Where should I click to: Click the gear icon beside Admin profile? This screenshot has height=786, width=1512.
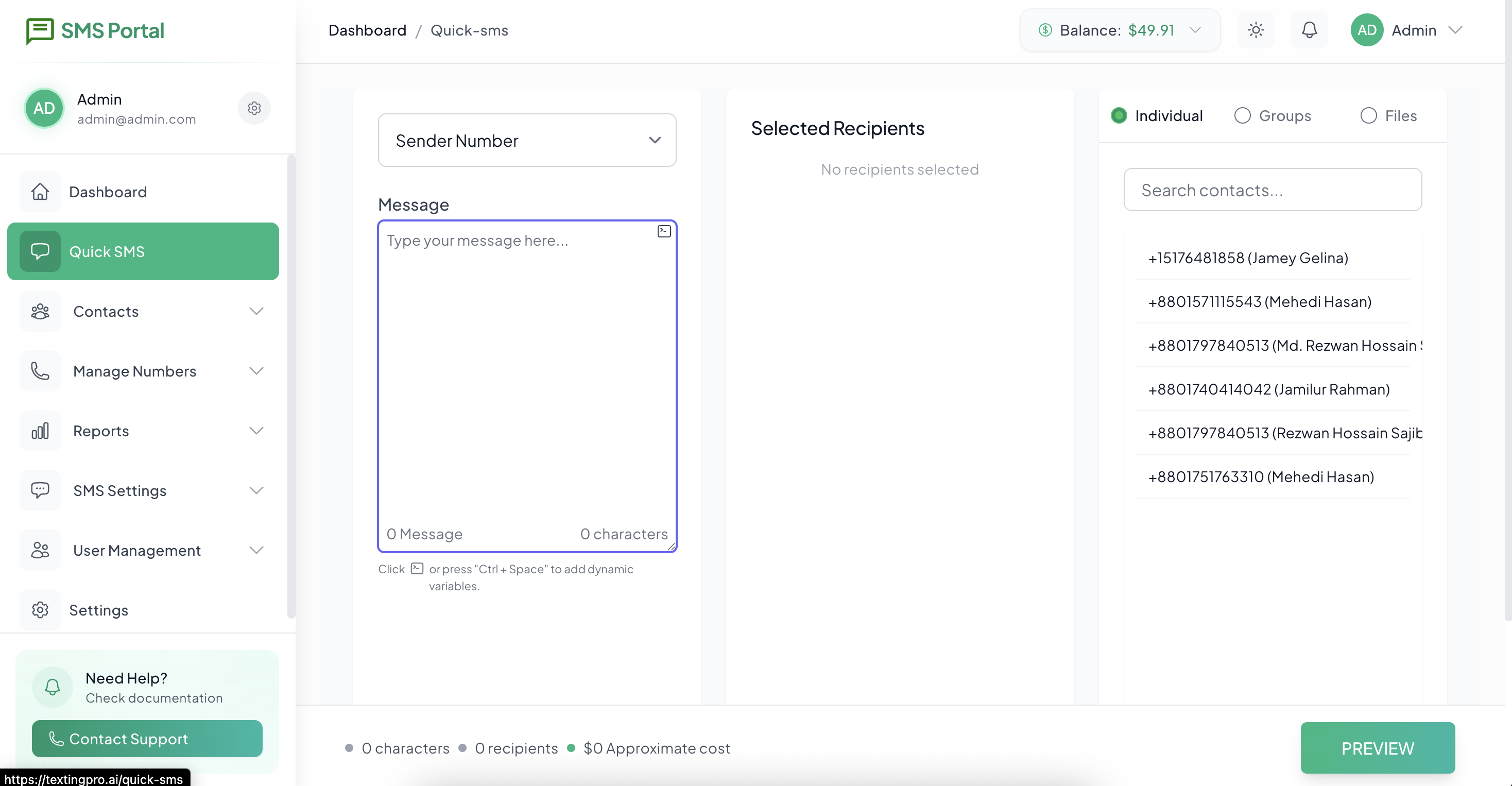pyautogui.click(x=254, y=108)
